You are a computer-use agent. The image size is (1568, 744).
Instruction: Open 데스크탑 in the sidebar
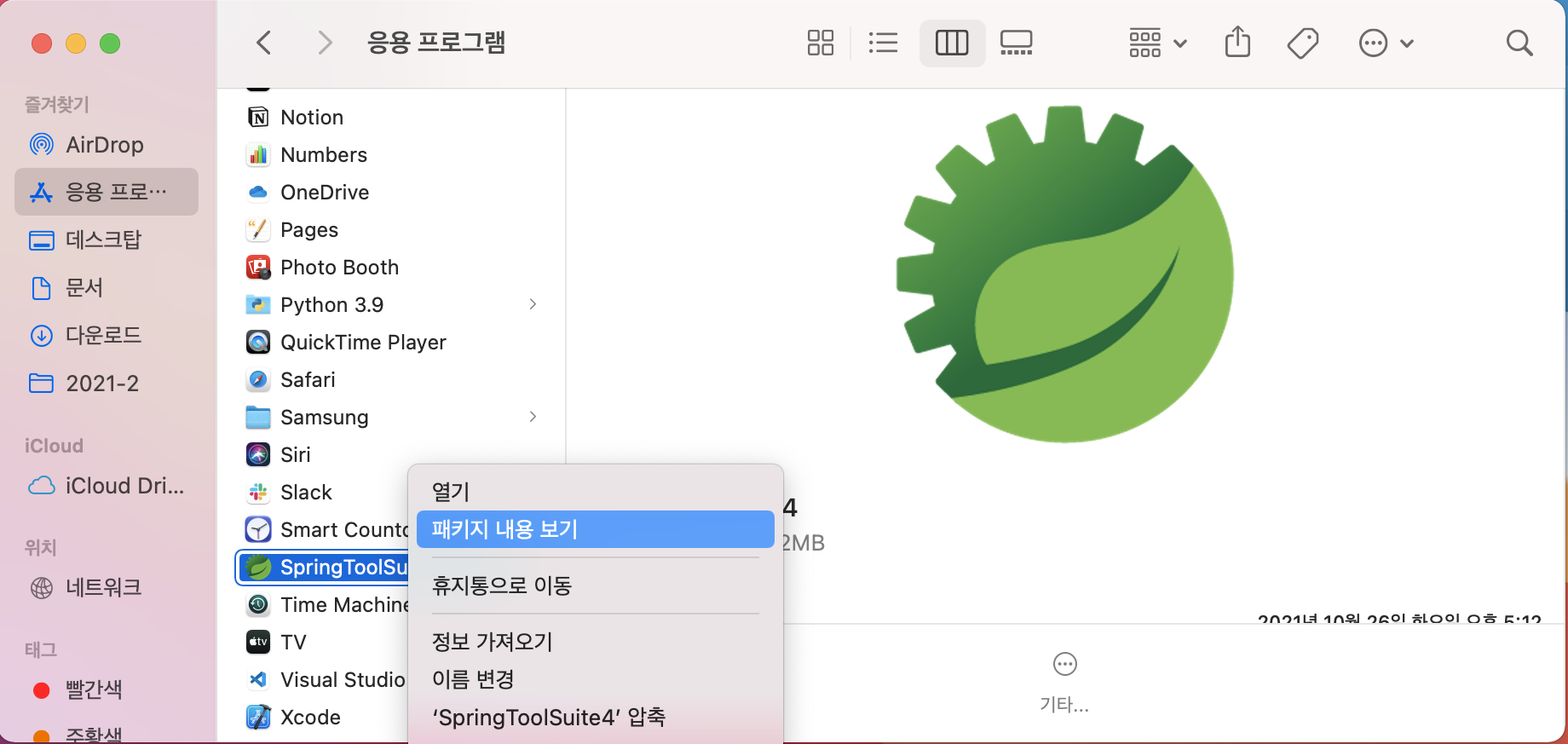107,240
